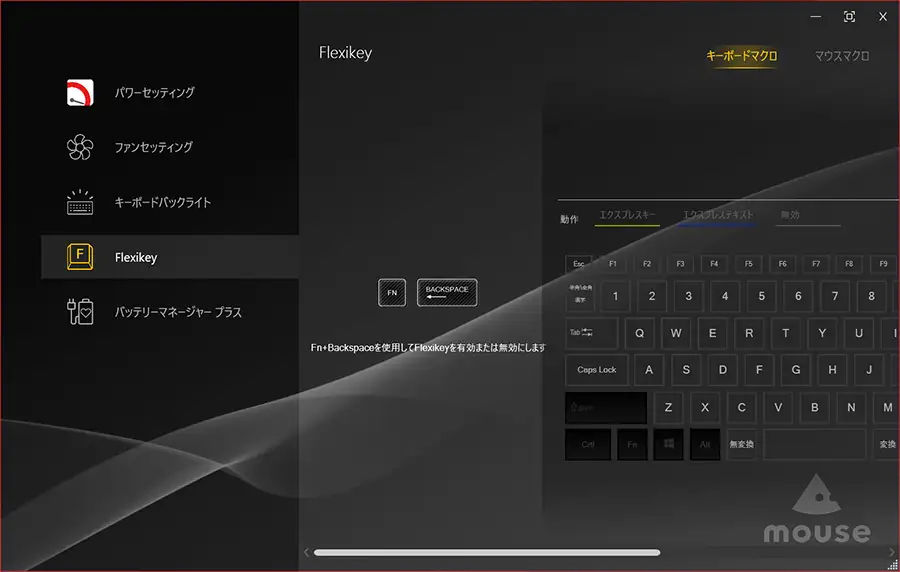This screenshot has height=572, width=900.
Task: Select the Z key on virtual keyboard
Action: tap(668, 407)
